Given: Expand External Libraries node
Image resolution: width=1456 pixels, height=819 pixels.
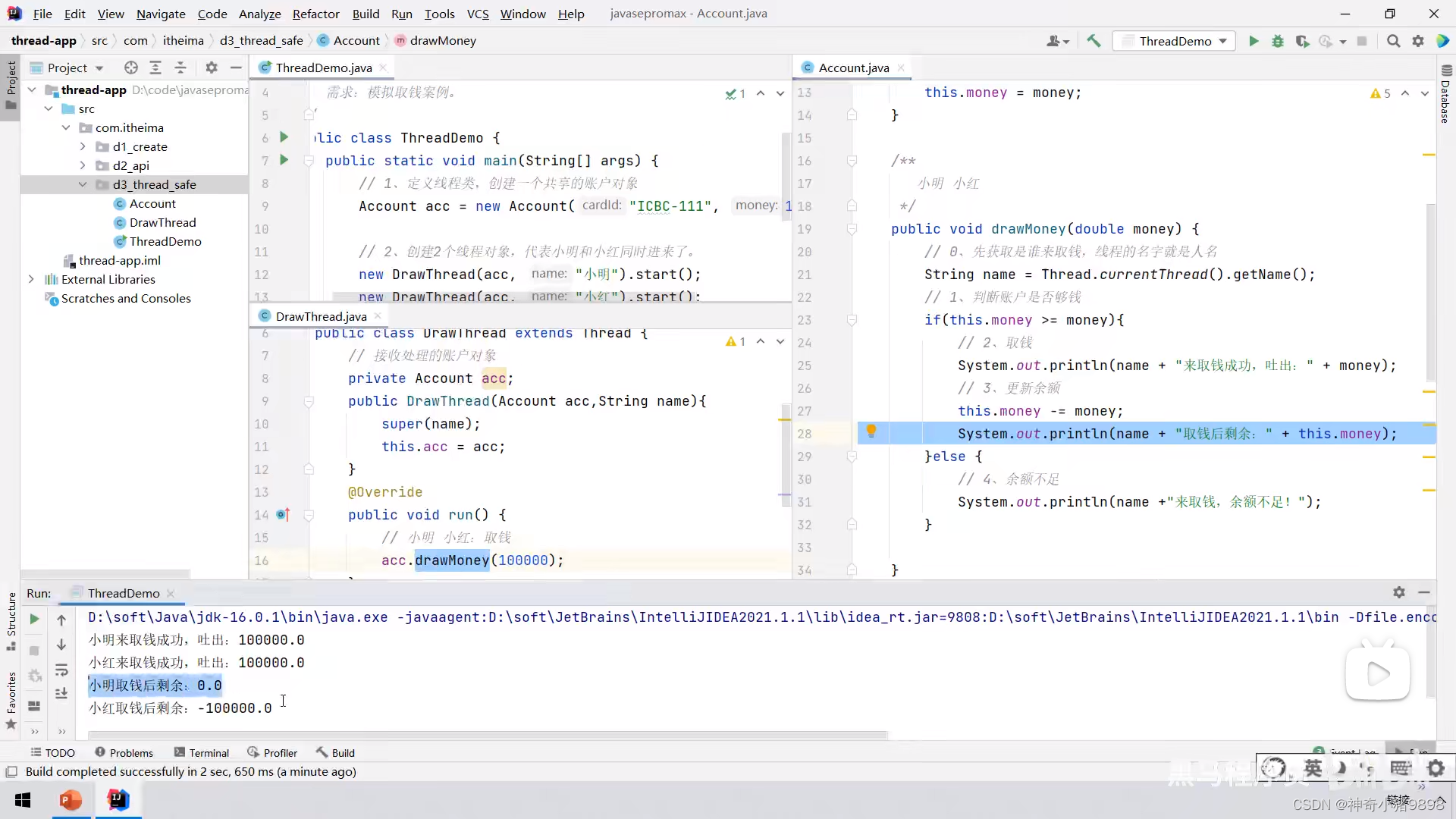Looking at the screenshot, I should click(31, 279).
